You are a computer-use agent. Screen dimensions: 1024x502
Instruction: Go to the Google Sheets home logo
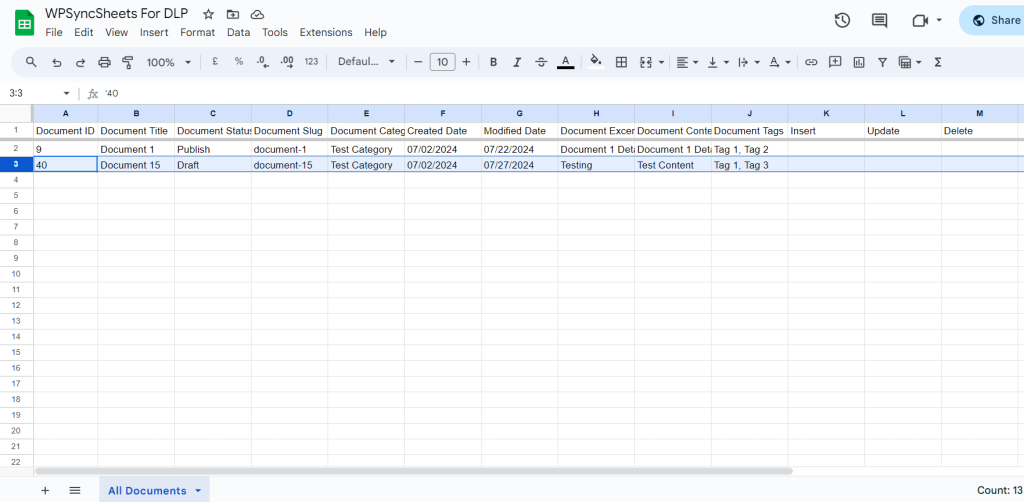pyautogui.click(x=25, y=23)
